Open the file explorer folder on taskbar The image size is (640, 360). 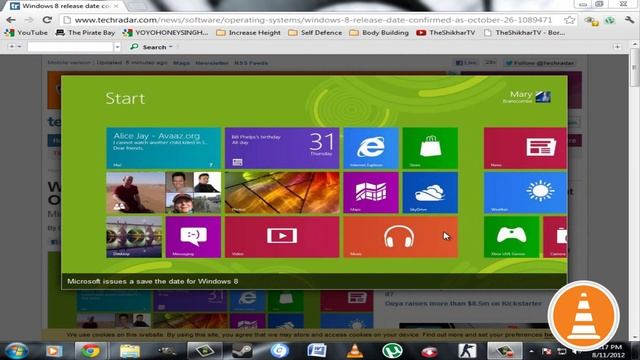click(130, 351)
